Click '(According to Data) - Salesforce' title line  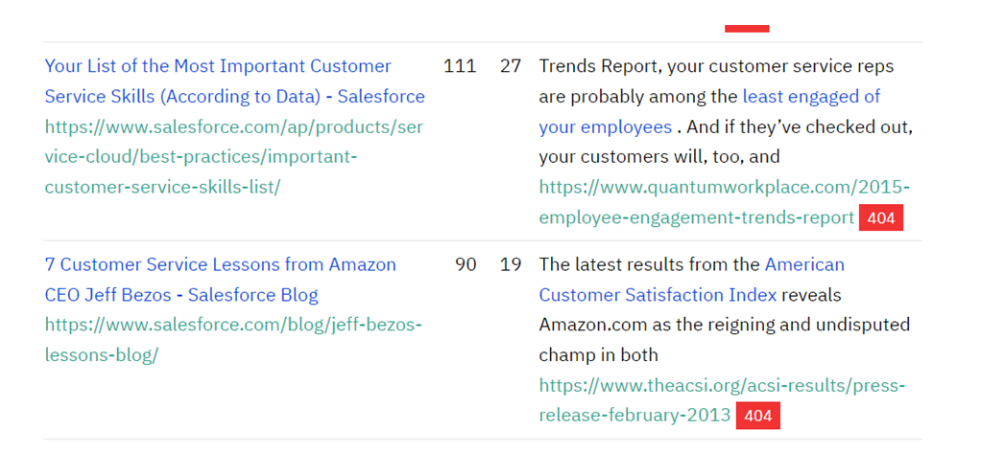coord(235,97)
